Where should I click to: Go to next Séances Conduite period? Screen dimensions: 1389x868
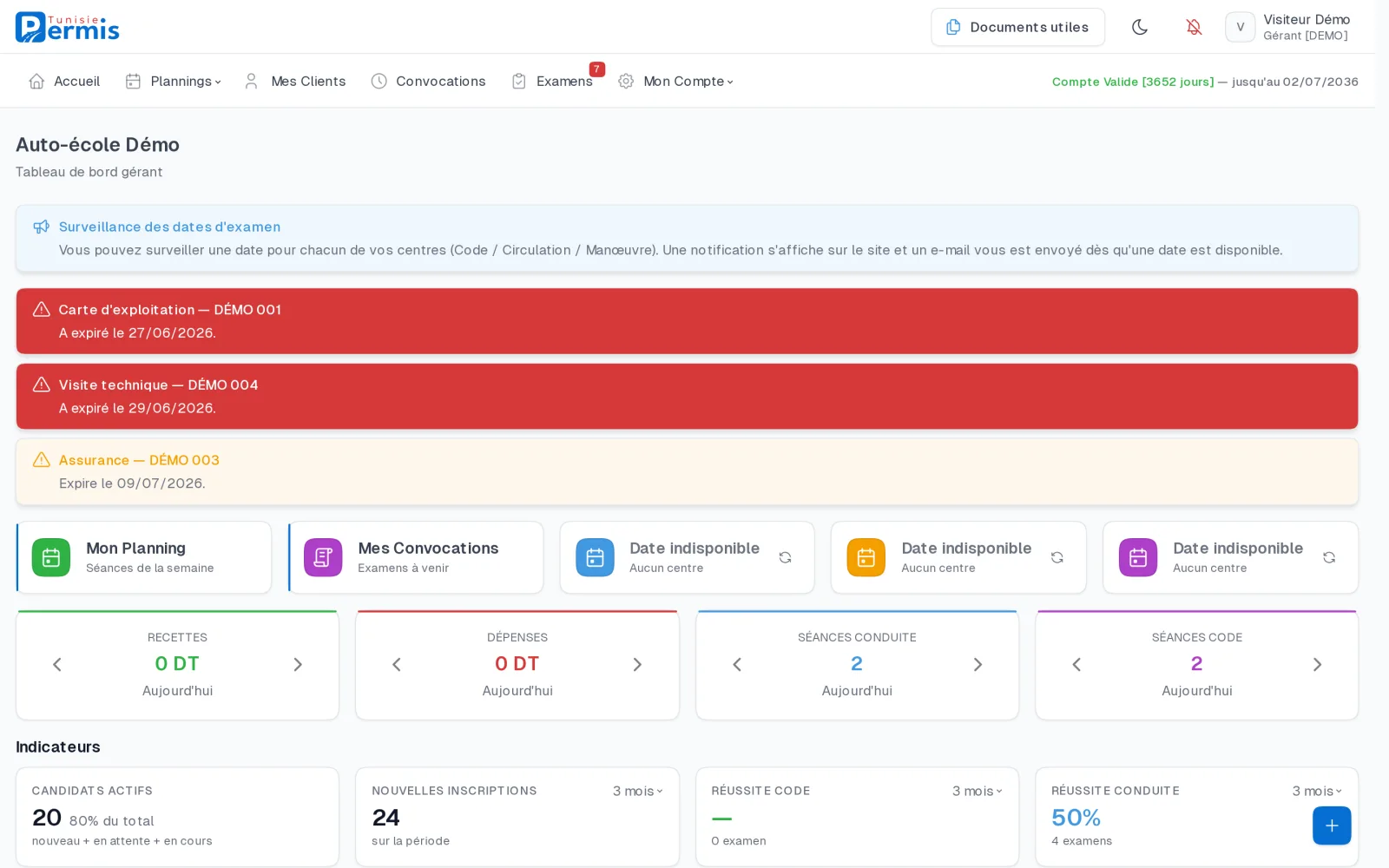click(978, 664)
